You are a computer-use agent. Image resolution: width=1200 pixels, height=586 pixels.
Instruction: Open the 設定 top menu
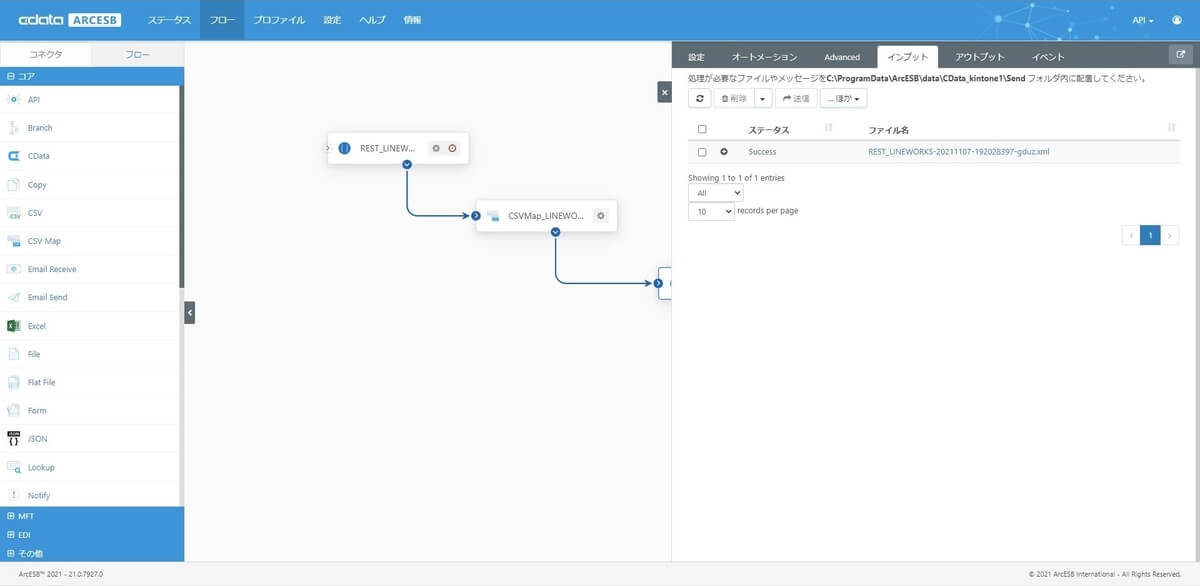click(x=332, y=20)
